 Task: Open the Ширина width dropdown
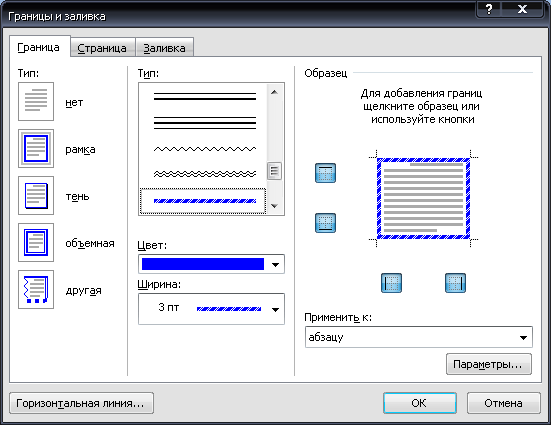[x=276, y=309]
